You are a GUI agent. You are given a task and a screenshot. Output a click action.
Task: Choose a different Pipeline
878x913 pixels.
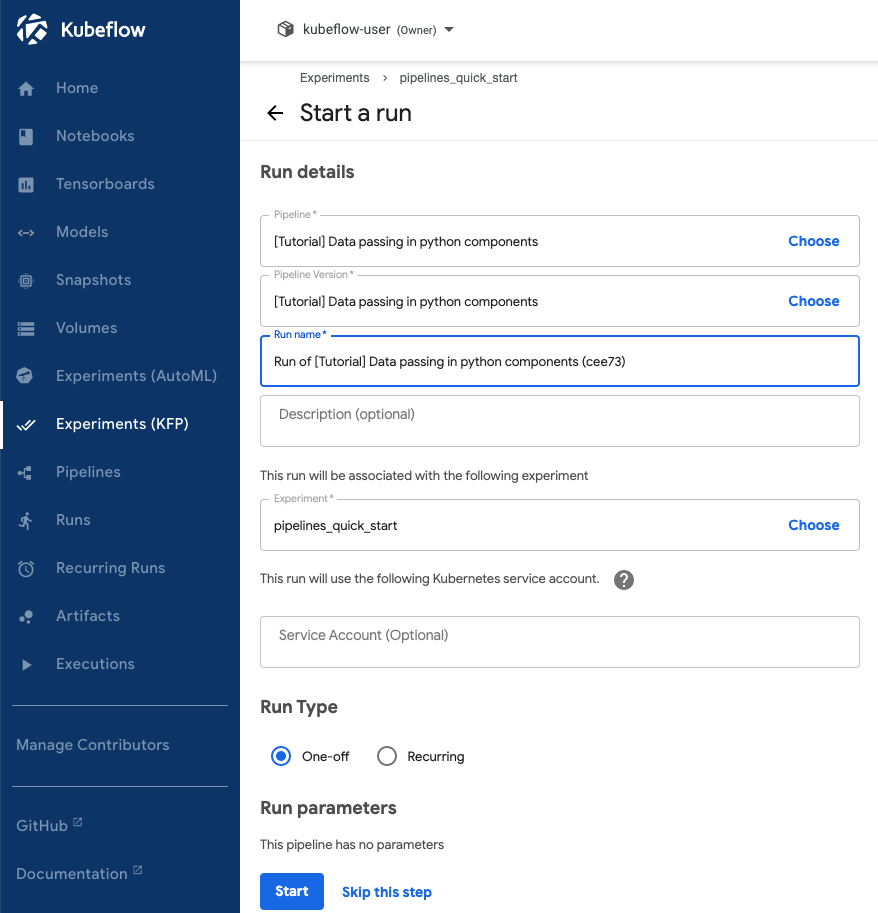coord(813,241)
